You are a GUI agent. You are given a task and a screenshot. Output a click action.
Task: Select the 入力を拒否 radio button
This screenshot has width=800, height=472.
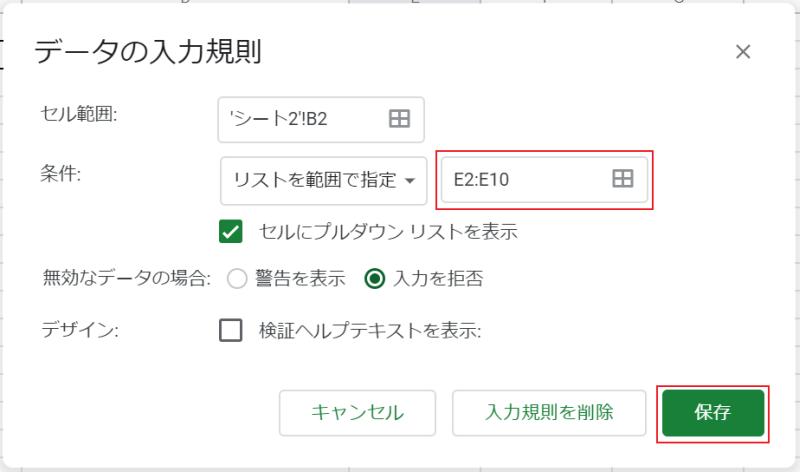(x=375, y=279)
